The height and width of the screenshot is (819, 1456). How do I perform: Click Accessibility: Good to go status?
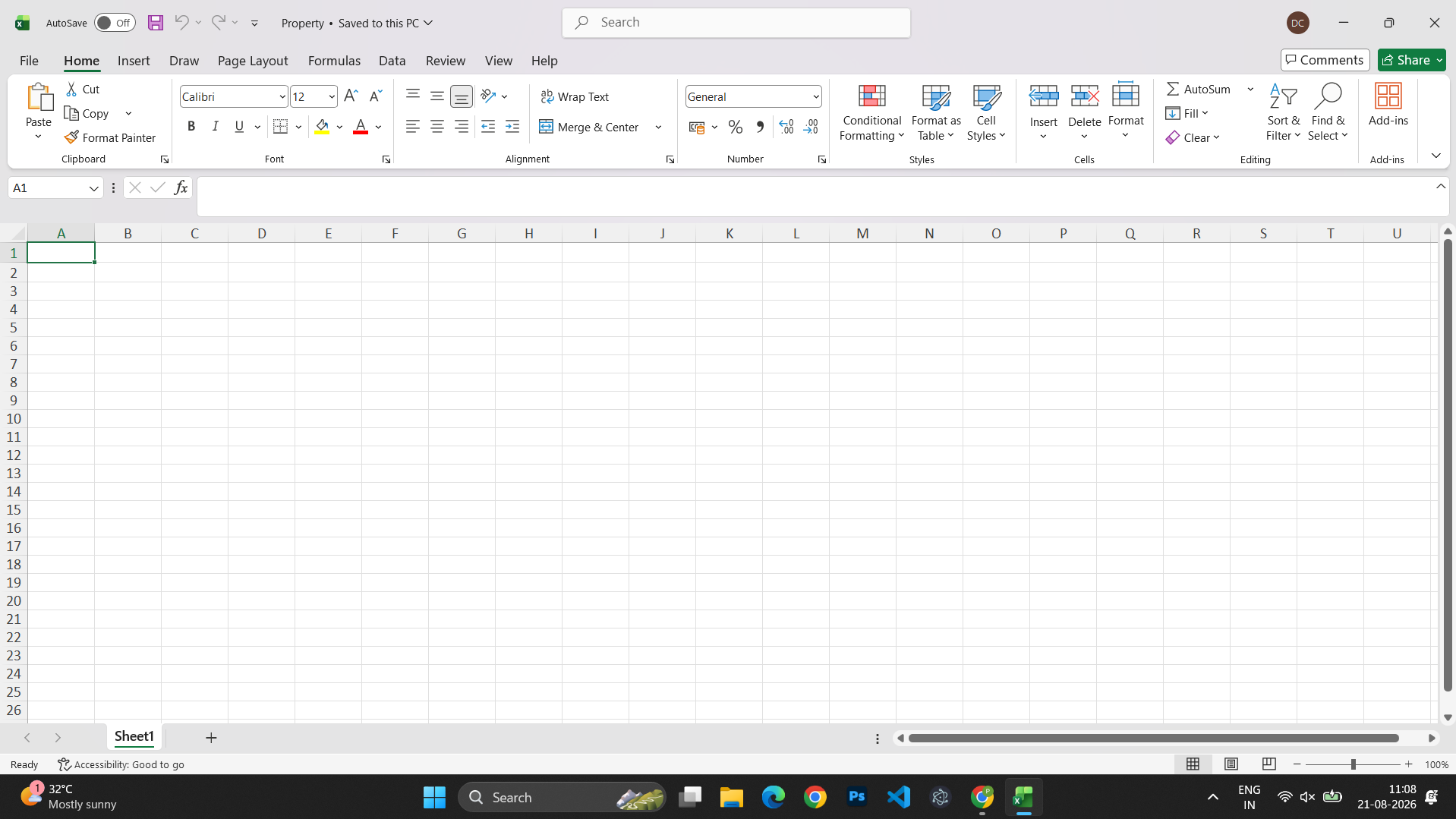point(121,764)
